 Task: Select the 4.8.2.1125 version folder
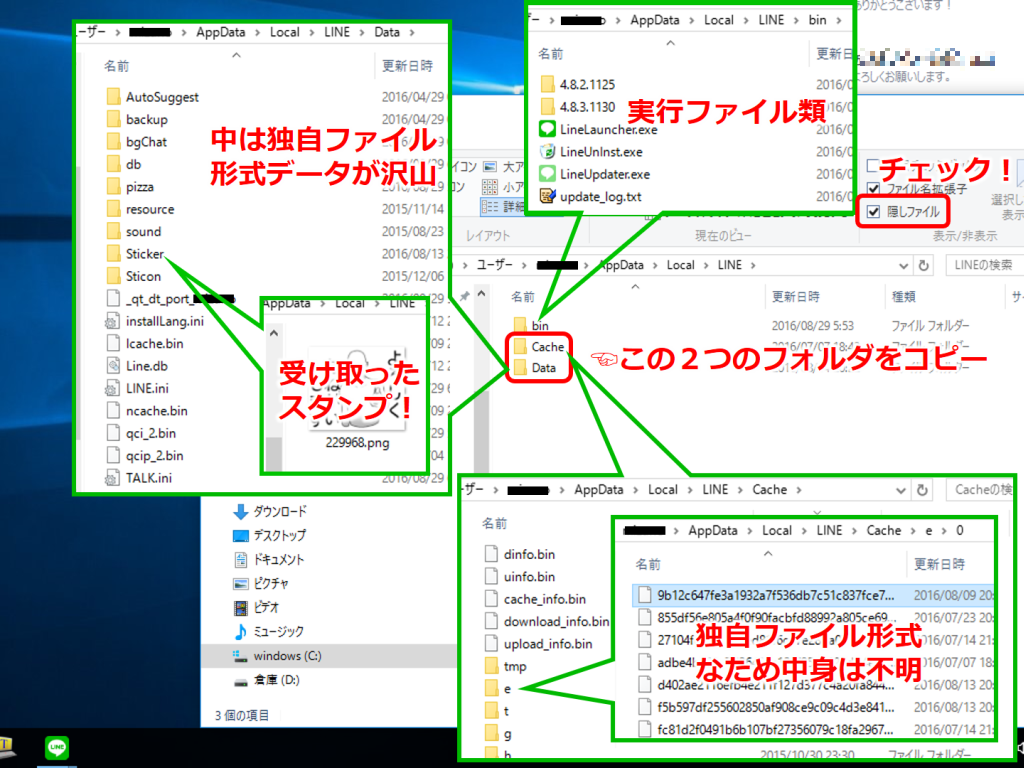coord(578,84)
